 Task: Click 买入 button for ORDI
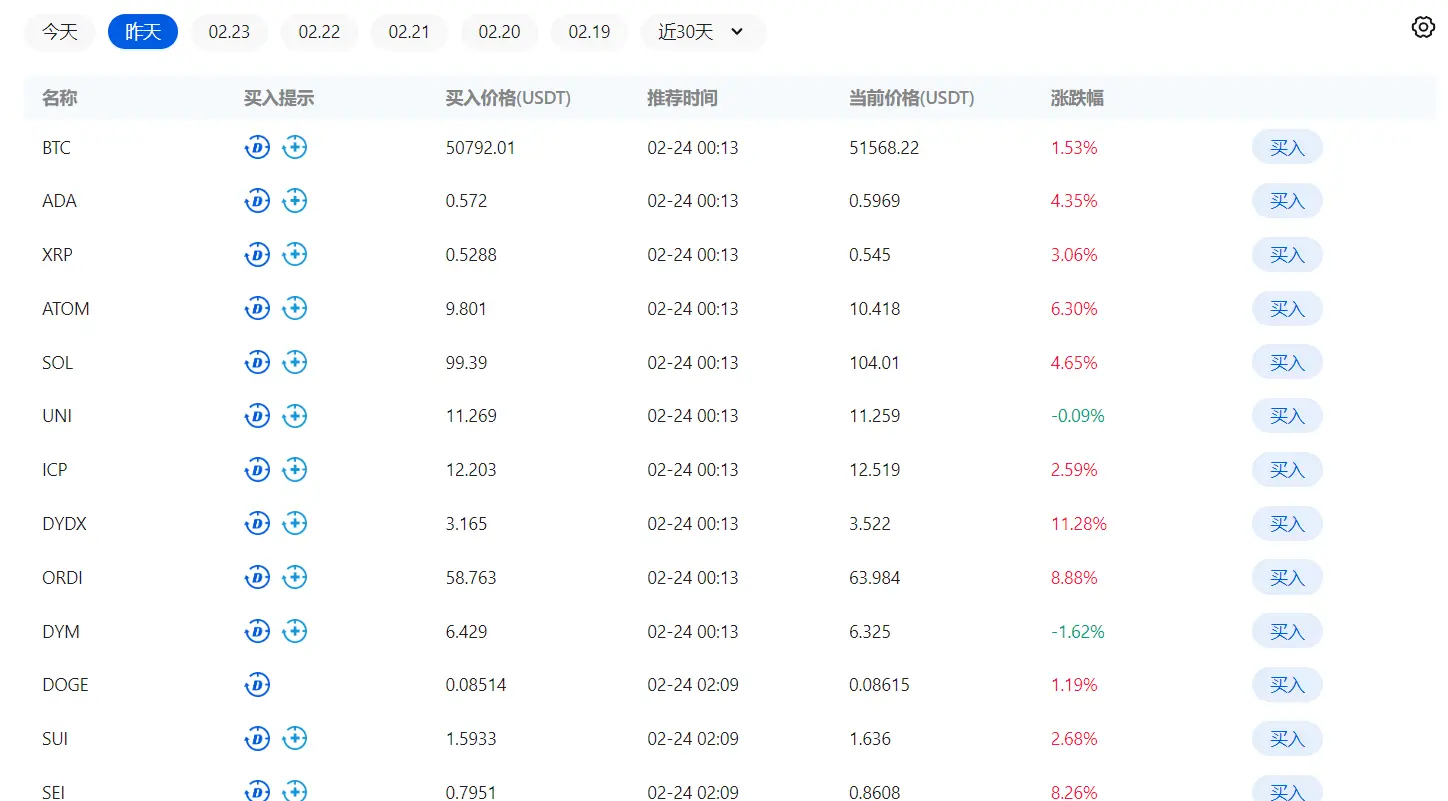(x=1287, y=577)
